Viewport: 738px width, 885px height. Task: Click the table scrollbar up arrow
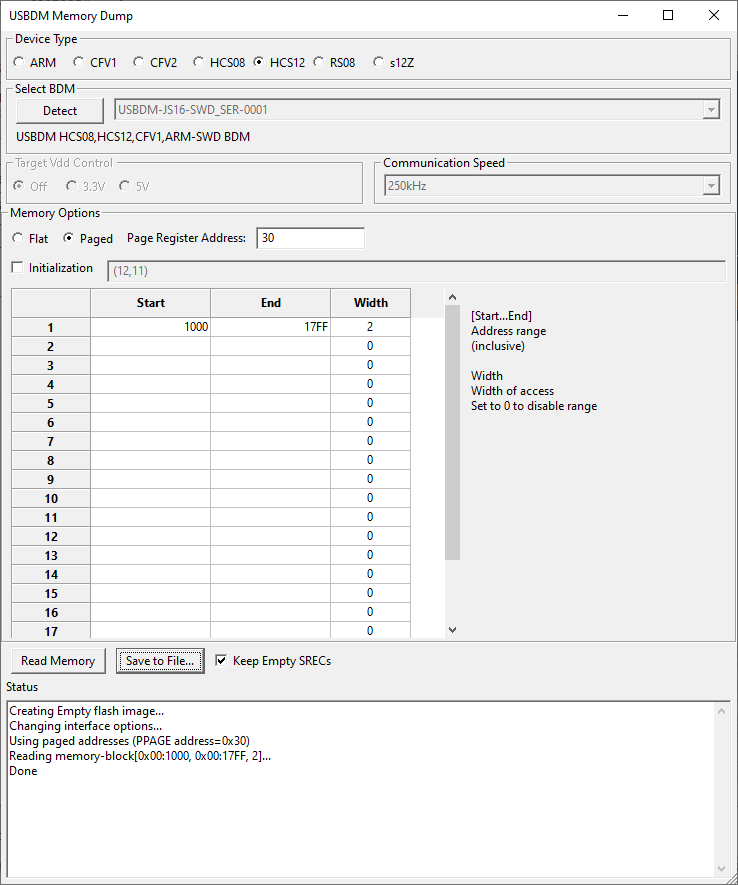[x=452, y=297]
